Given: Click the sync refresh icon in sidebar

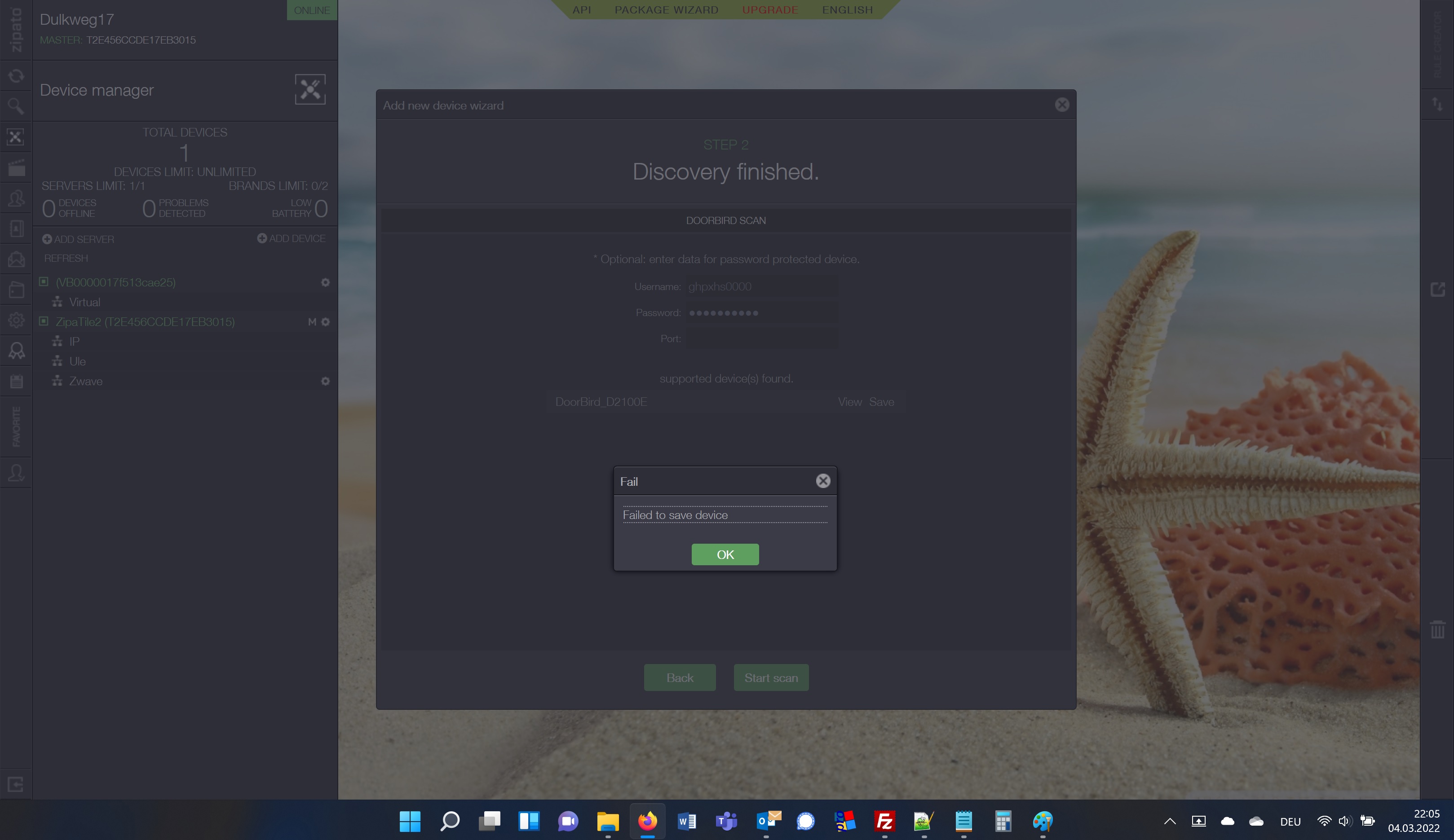Looking at the screenshot, I should click(16, 75).
